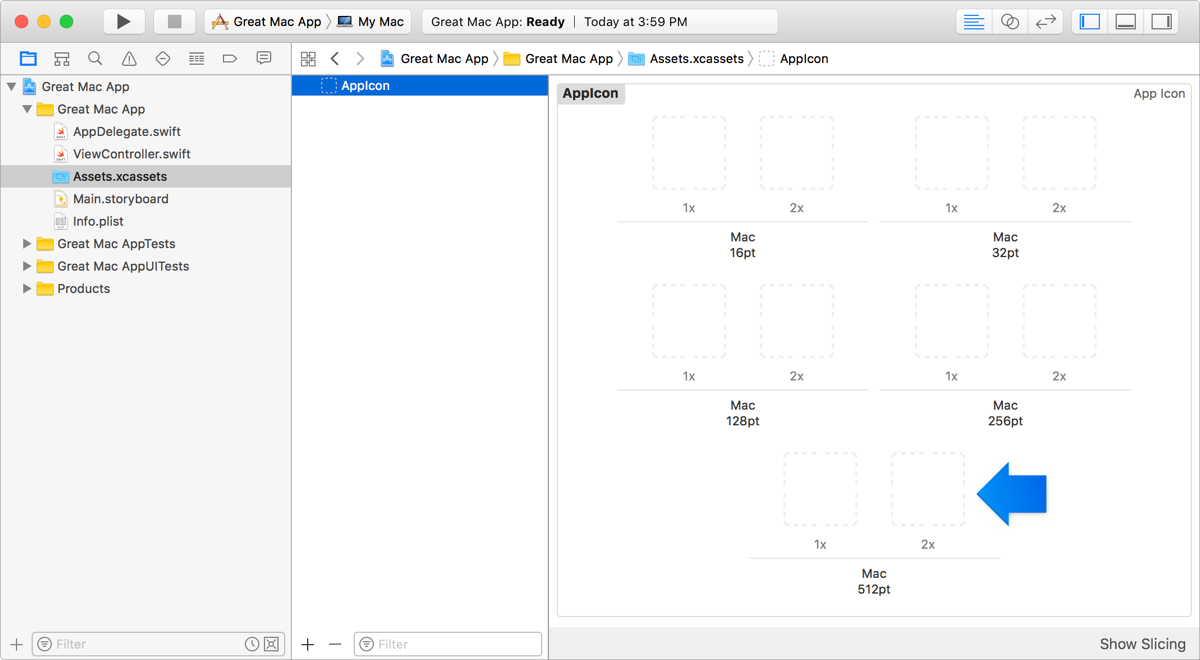Toggle the left Navigator panel visibility
This screenshot has height=660, width=1200.
1090,21
